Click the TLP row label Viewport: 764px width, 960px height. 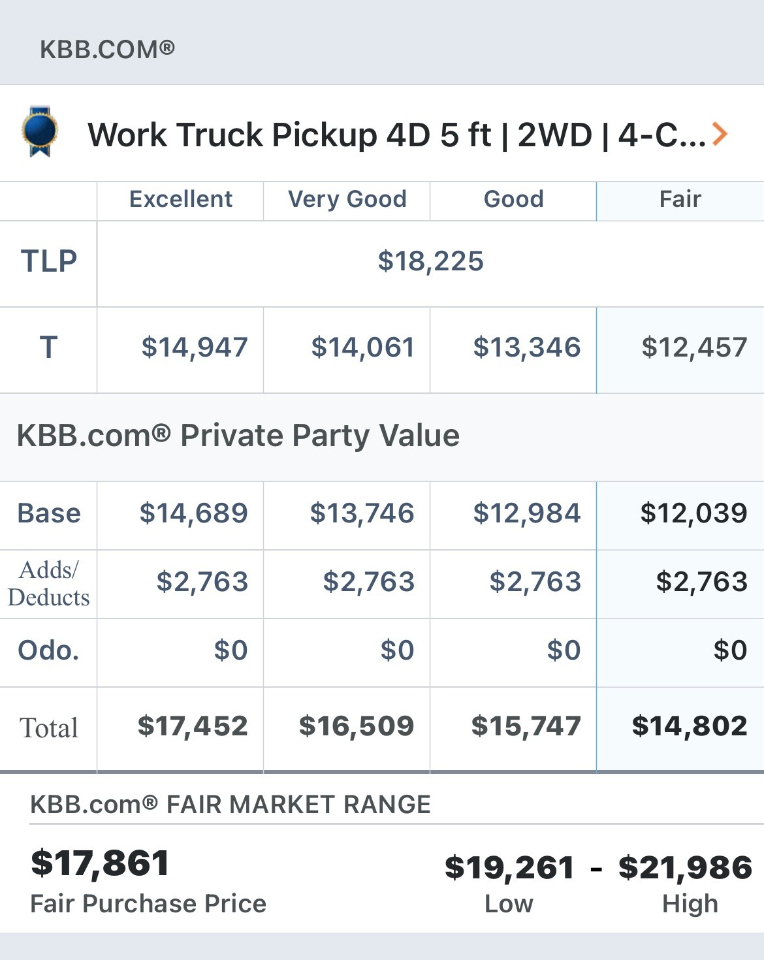click(x=49, y=261)
